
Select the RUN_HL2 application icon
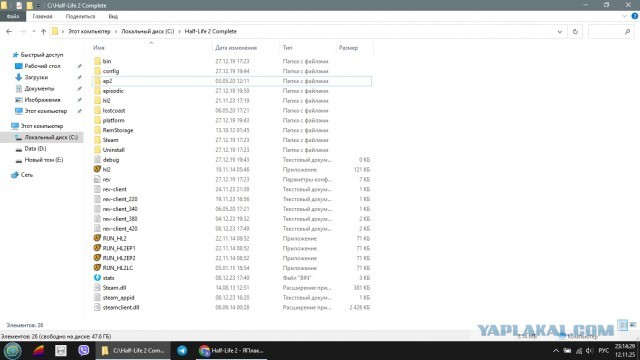[x=97, y=238]
